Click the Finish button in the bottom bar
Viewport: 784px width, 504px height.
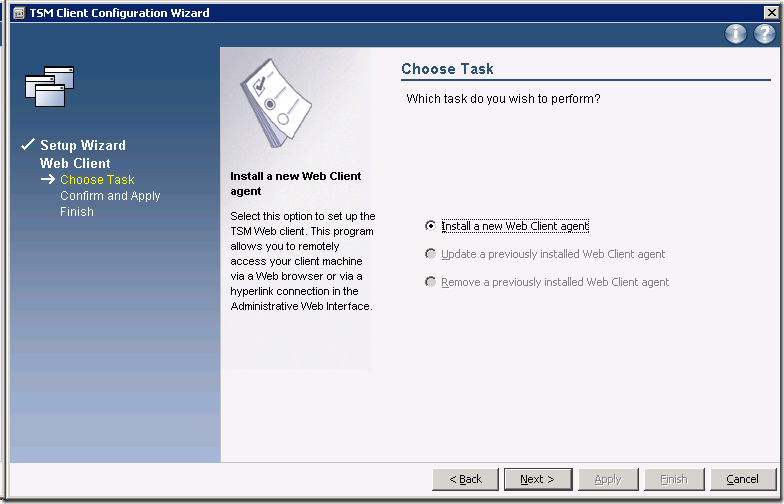click(673, 479)
